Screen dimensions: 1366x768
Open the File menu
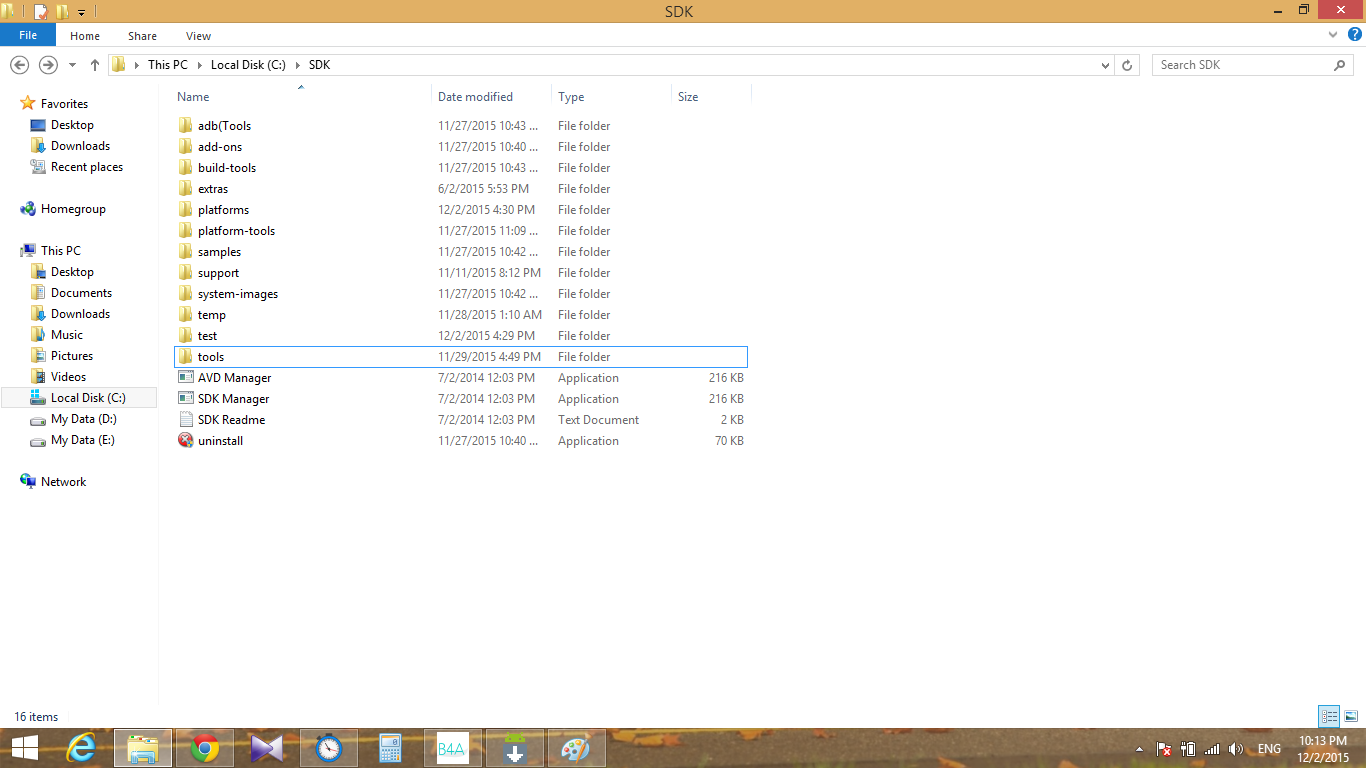(x=28, y=35)
